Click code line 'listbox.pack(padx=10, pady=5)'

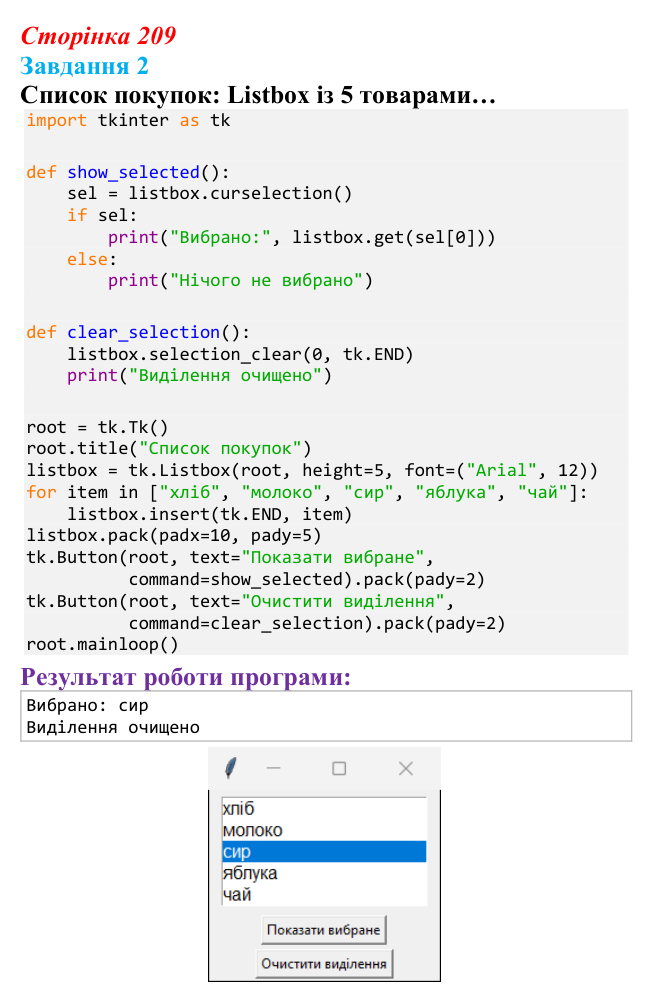[174, 536]
